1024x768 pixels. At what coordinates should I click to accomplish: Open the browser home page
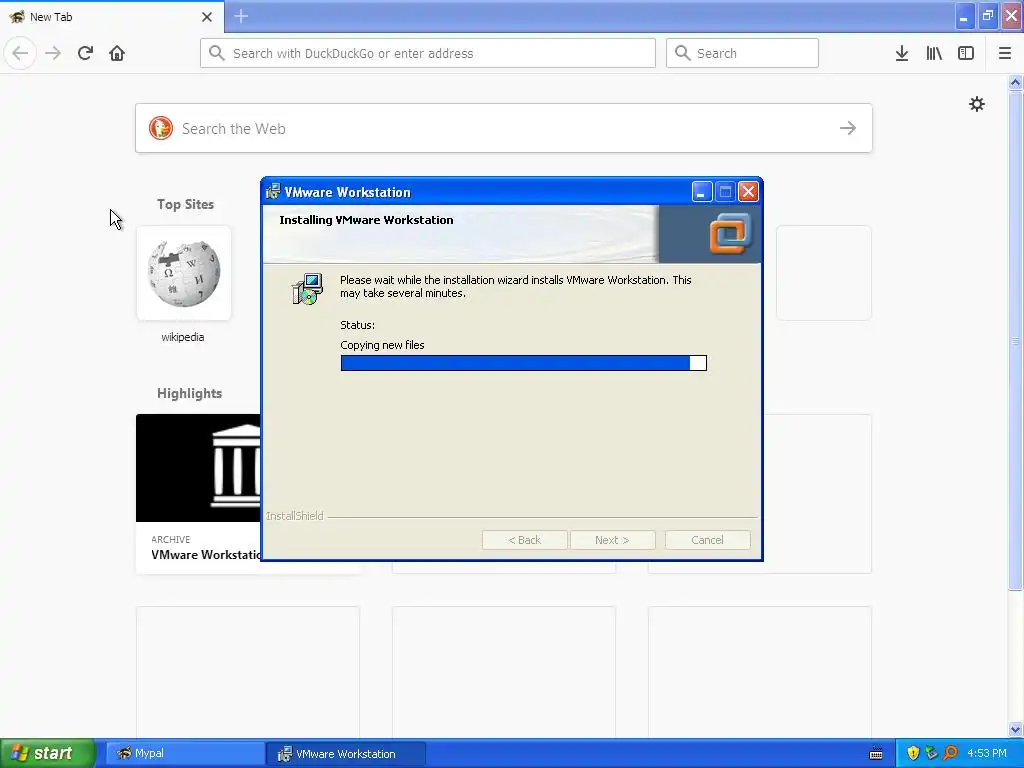(x=117, y=53)
